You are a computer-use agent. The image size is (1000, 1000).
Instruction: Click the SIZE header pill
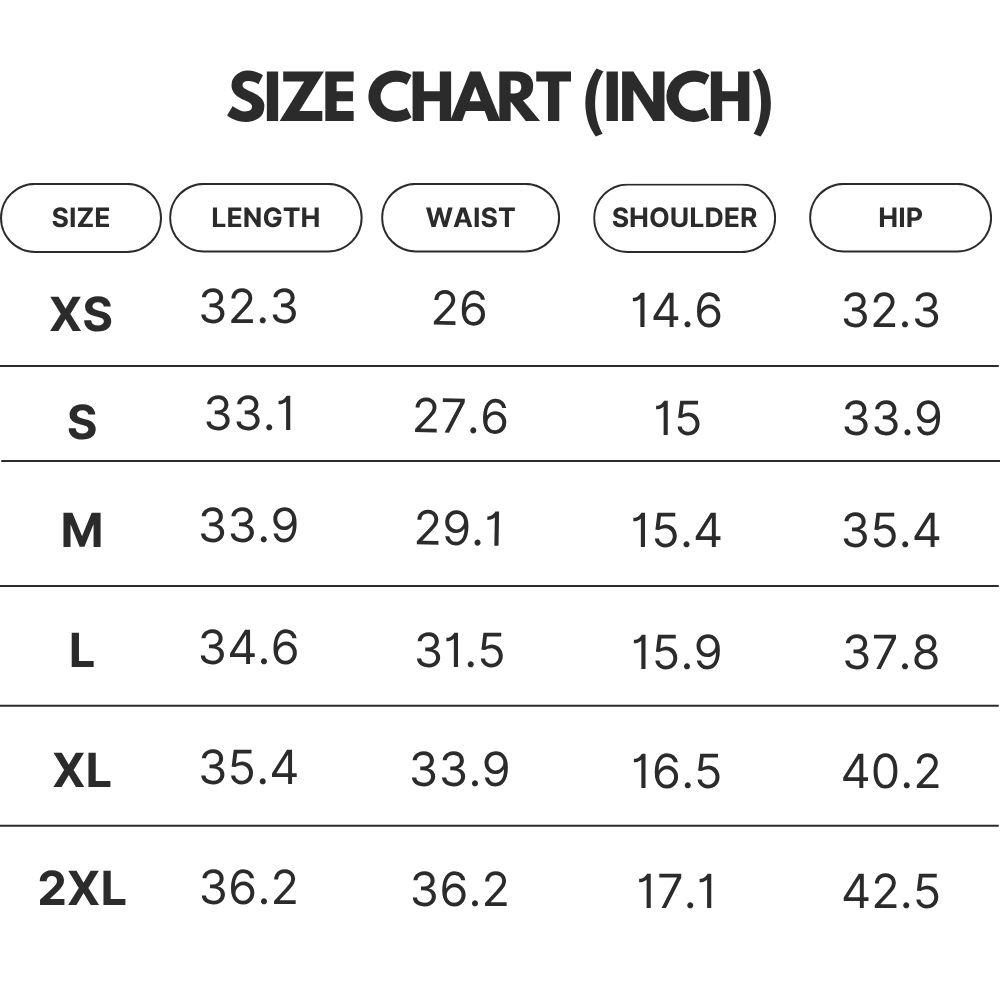tap(81, 218)
